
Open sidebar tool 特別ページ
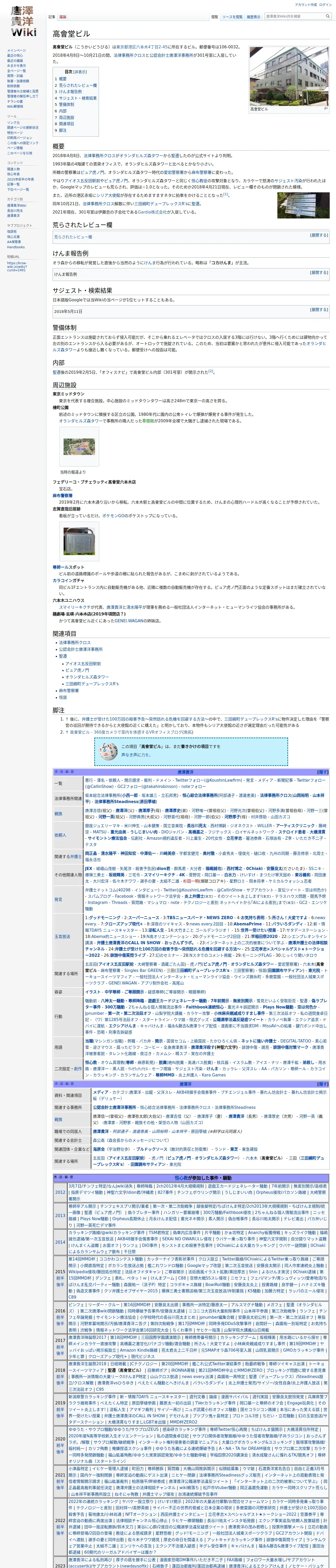point(15,133)
